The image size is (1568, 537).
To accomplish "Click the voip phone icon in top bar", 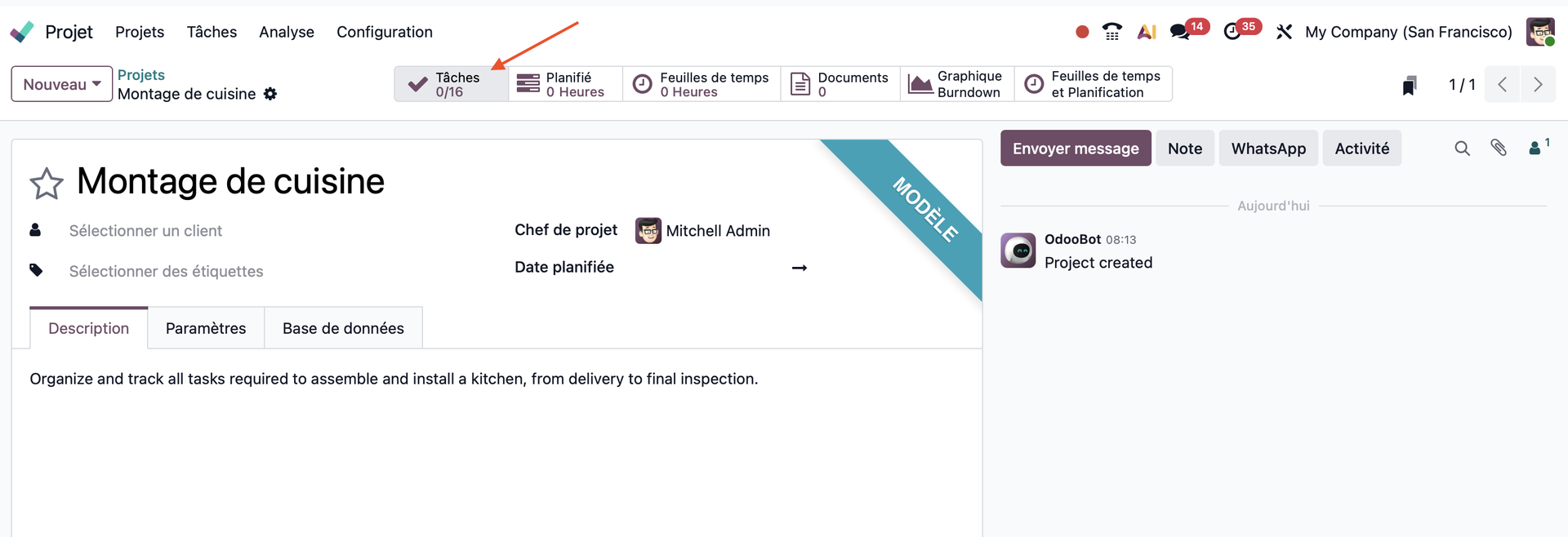I will [1111, 32].
